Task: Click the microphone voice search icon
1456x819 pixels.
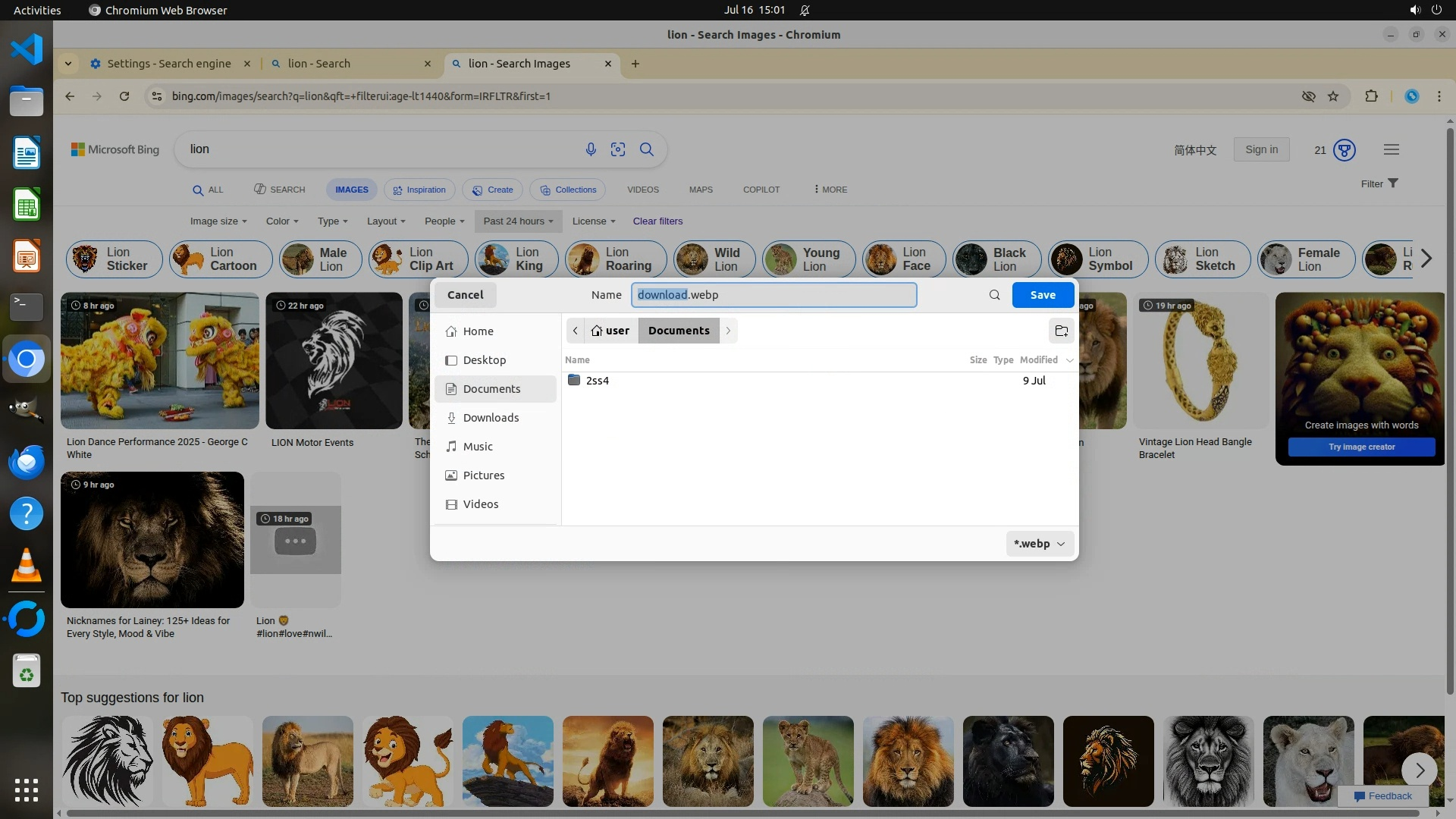Action: pyautogui.click(x=591, y=149)
